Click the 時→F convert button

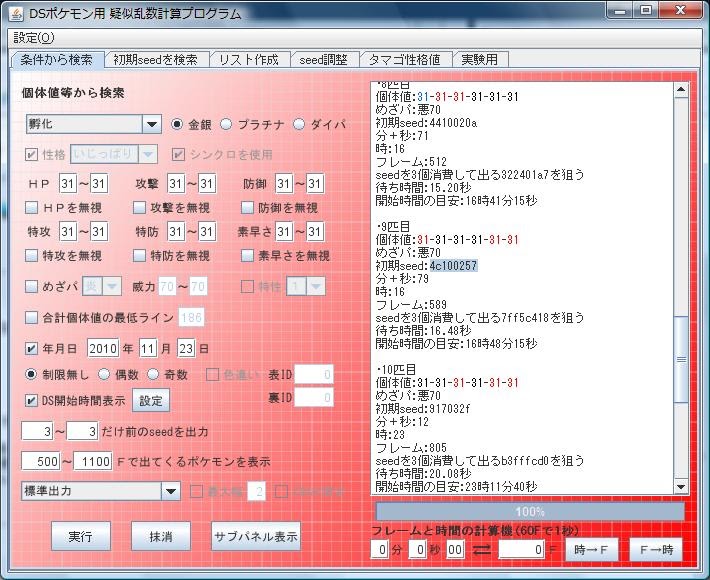click(590, 550)
